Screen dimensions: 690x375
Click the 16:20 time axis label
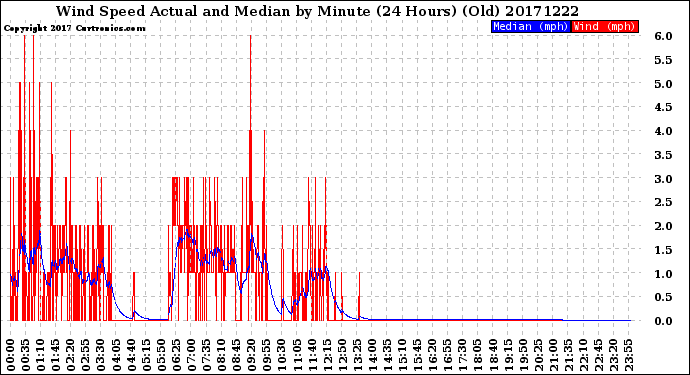(x=433, y=355)
